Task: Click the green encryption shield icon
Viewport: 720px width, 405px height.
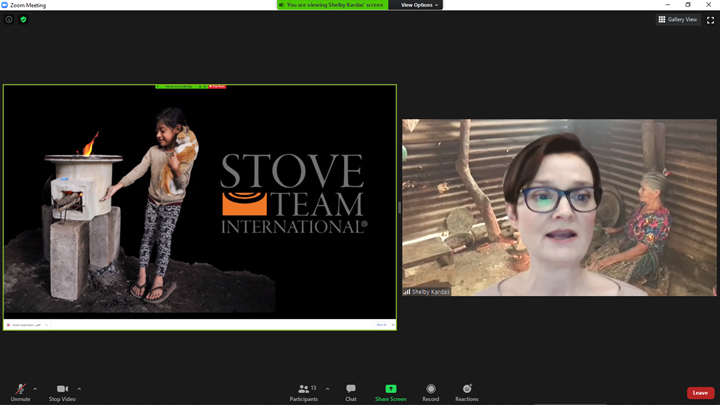Action: point(23,19)
